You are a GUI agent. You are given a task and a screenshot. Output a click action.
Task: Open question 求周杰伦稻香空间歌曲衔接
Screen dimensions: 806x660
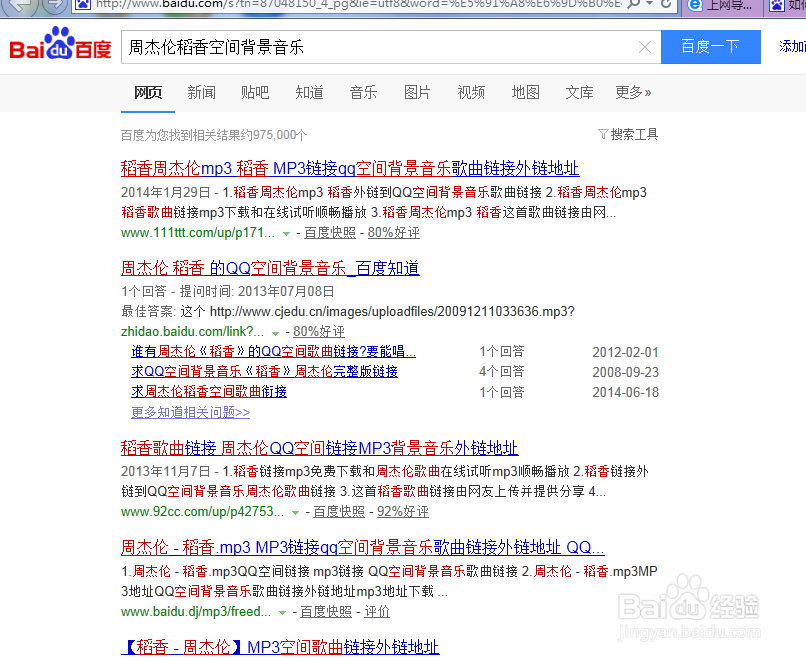point(209,392)
